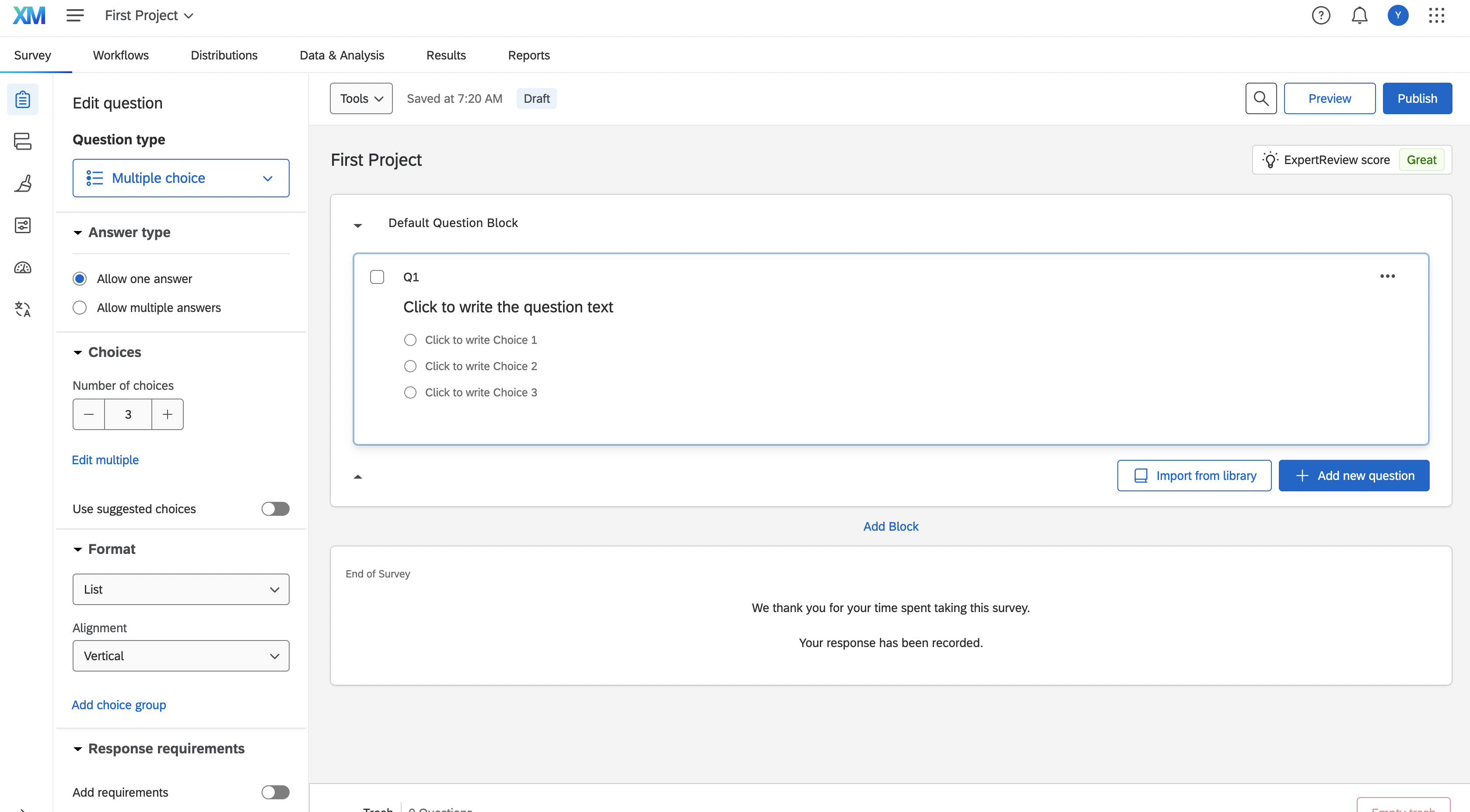Image resolution: width=1470 pixels, height=812 pixels.
Task: Check the Q1 question checkbox
Action: pyautogui.click(x=377, y=277)
